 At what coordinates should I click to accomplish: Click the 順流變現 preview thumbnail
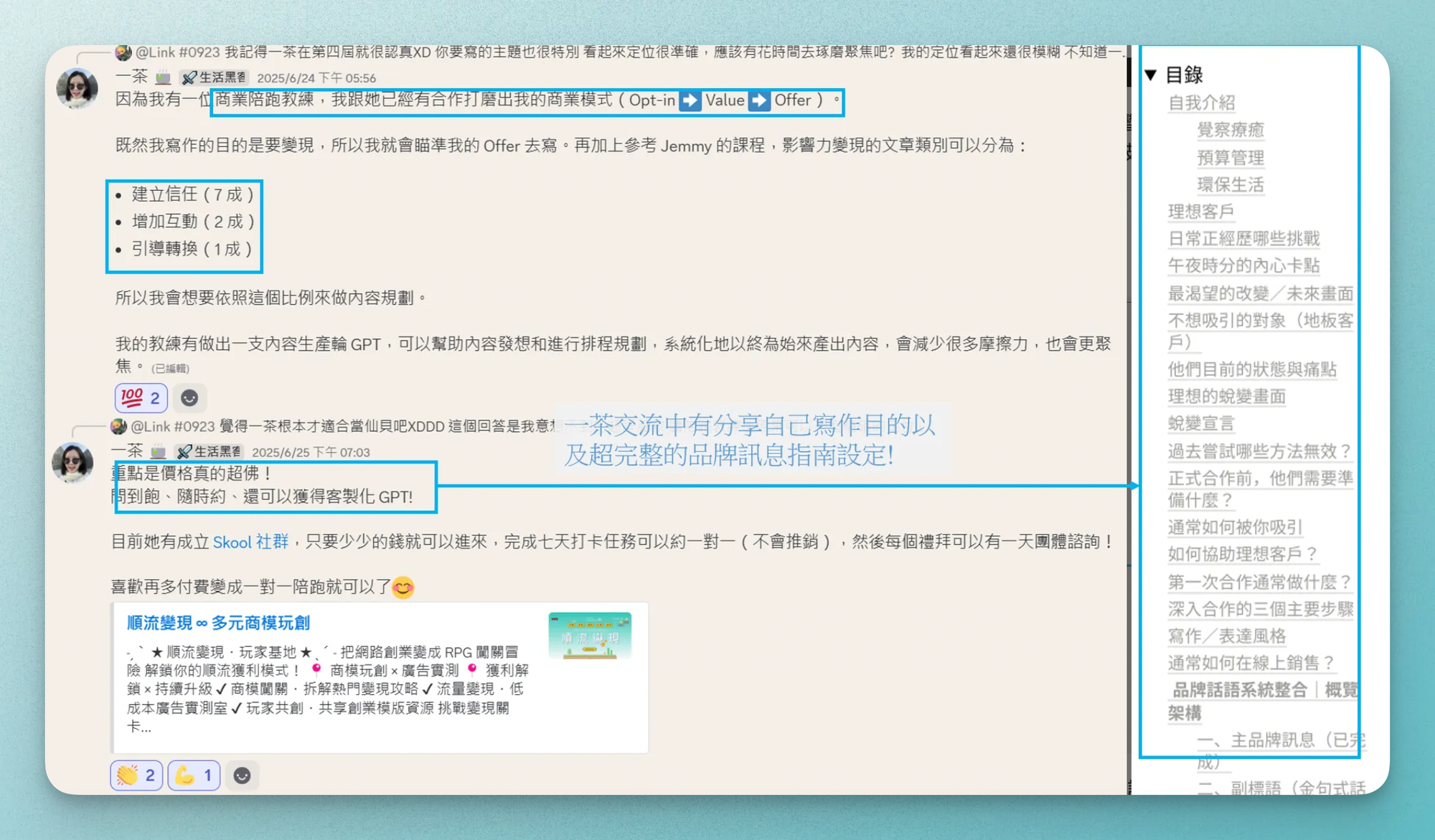(x=589, y=636)
